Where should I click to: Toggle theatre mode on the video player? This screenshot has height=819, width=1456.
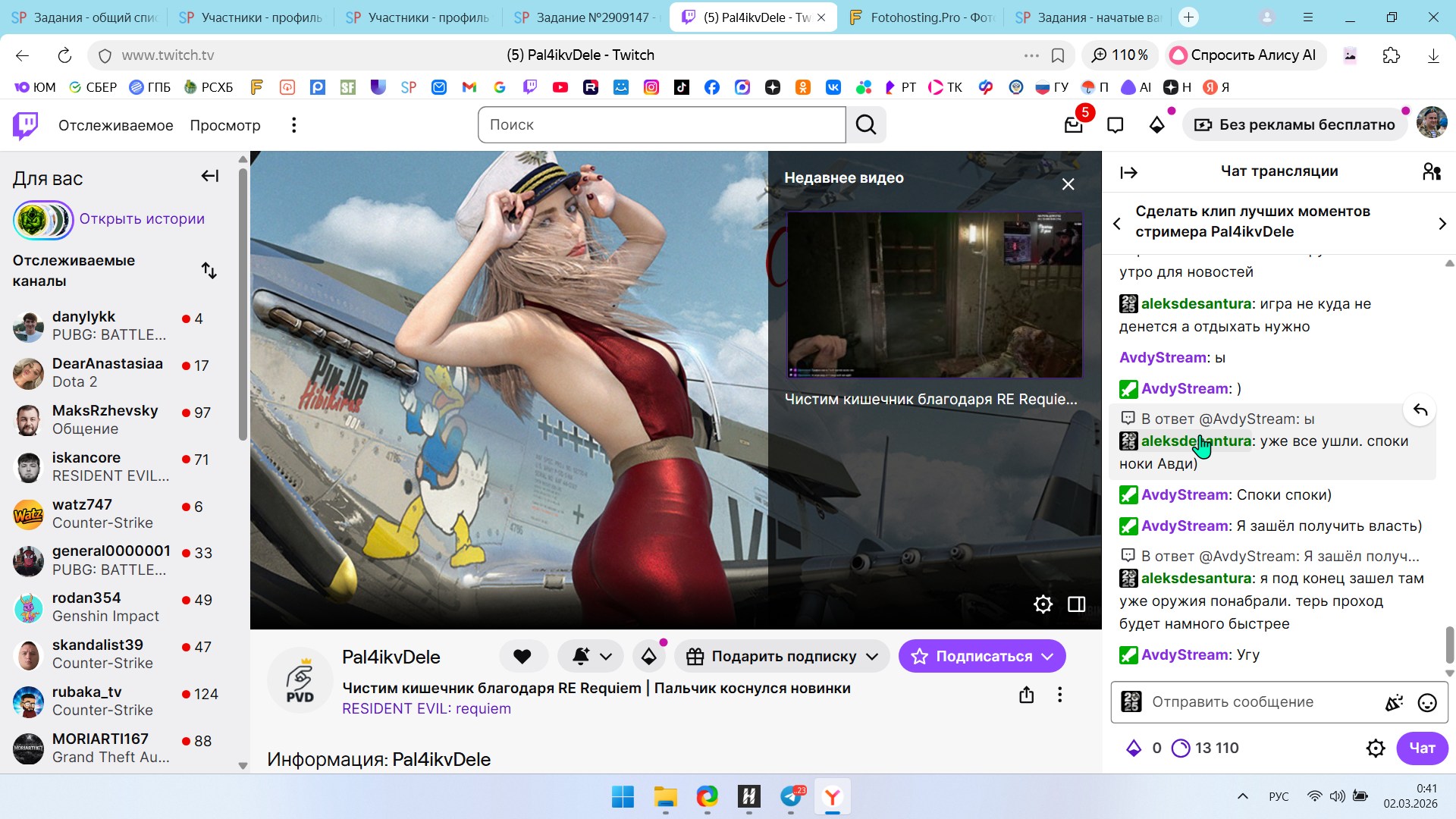coord(1076,604)
